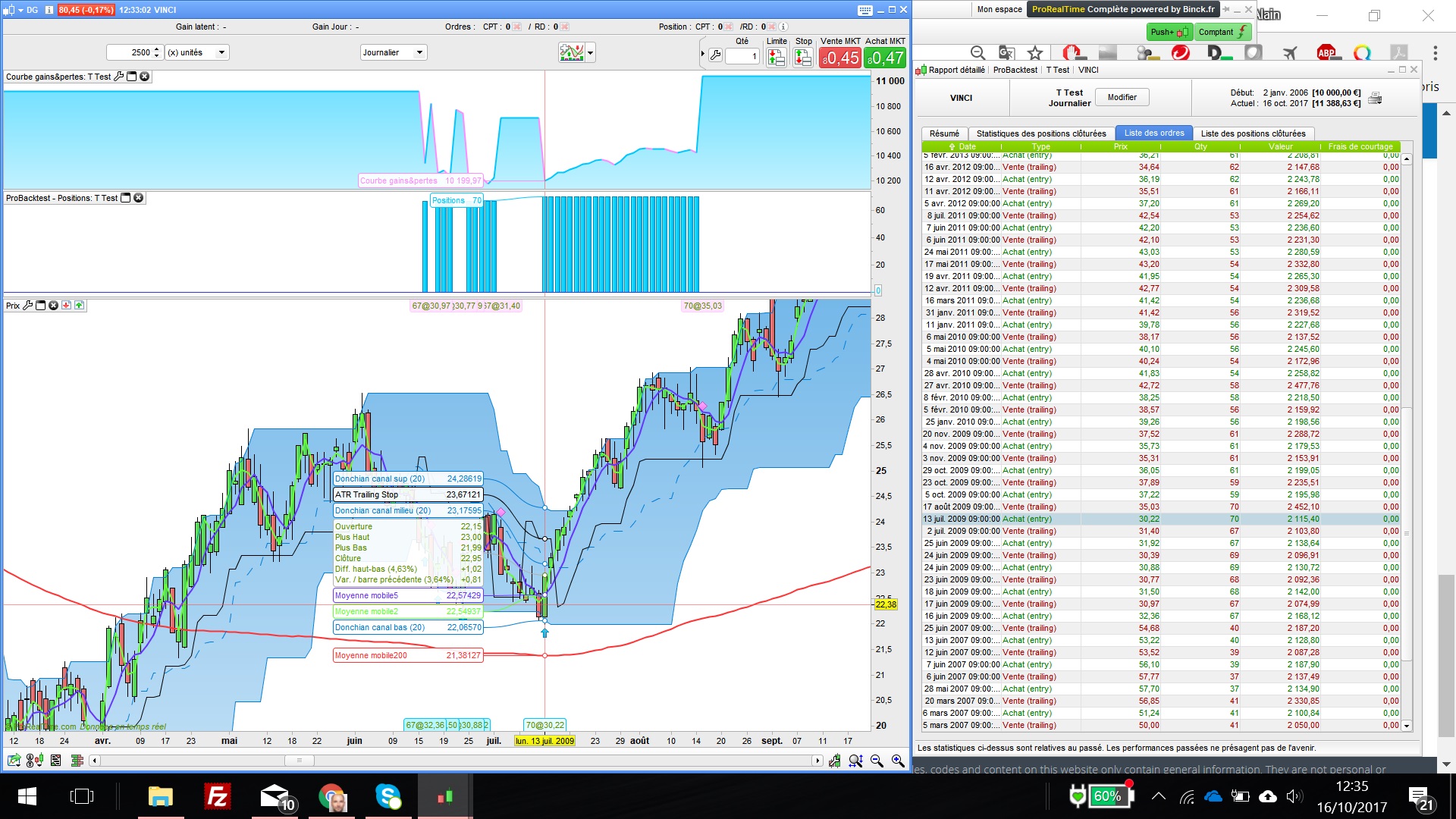Open the Journalier timeframe dropdown
1456x819 pixels.
[x=394, y=52]
